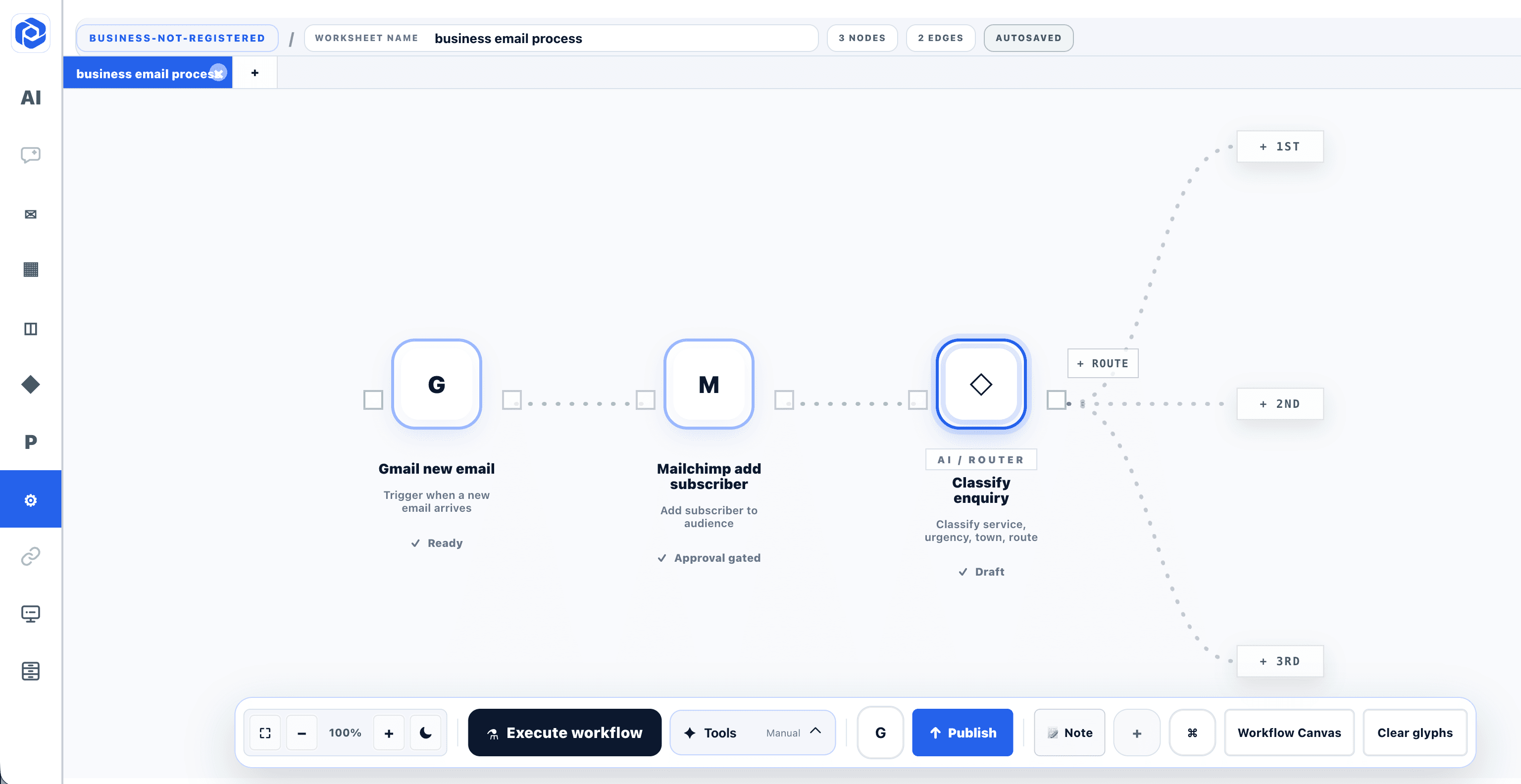
Task: Click Clear glyphs button
Action: (x=1415, y=733)
